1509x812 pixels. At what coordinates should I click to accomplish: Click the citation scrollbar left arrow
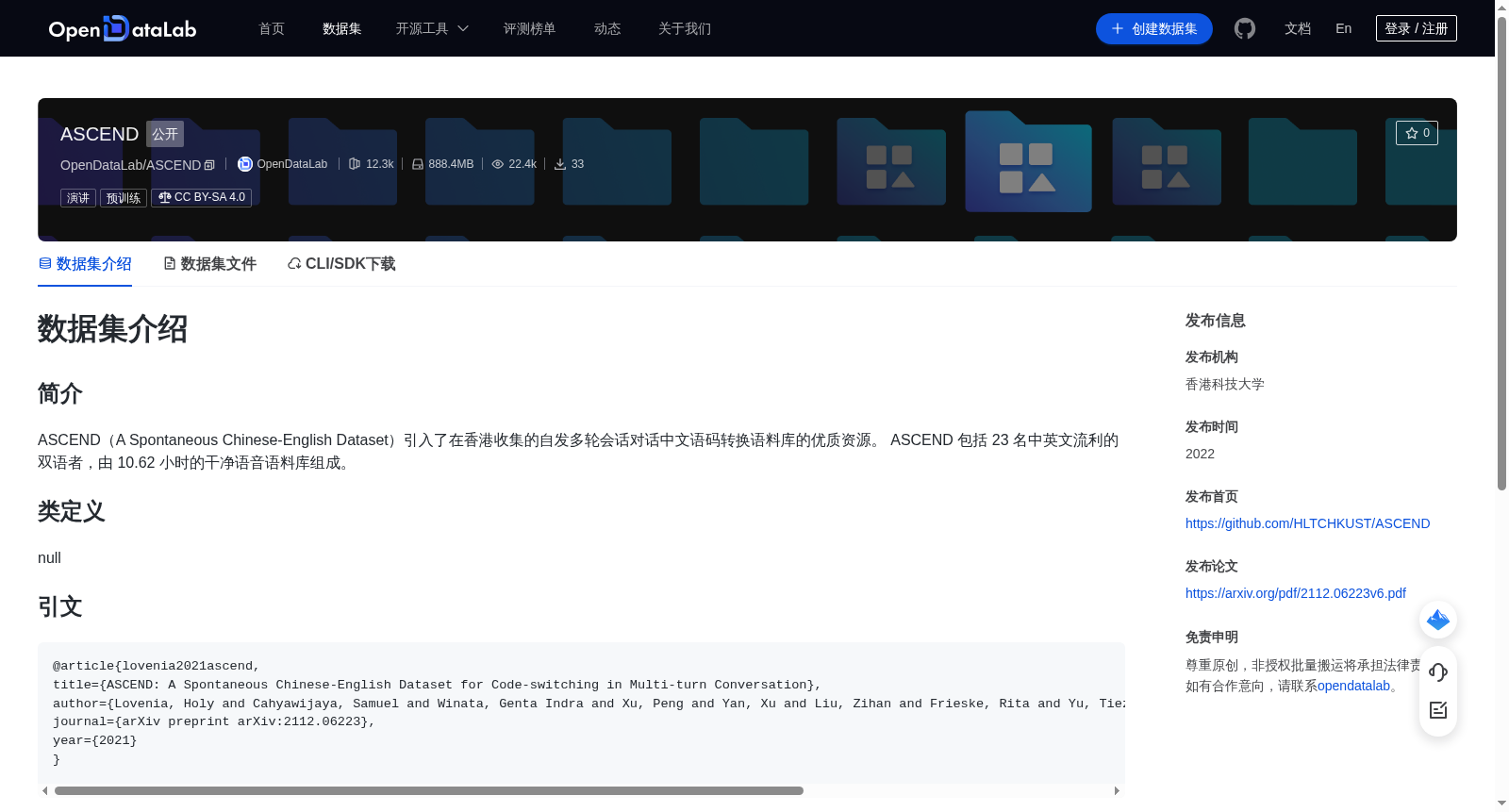click(x=44, y=790)
